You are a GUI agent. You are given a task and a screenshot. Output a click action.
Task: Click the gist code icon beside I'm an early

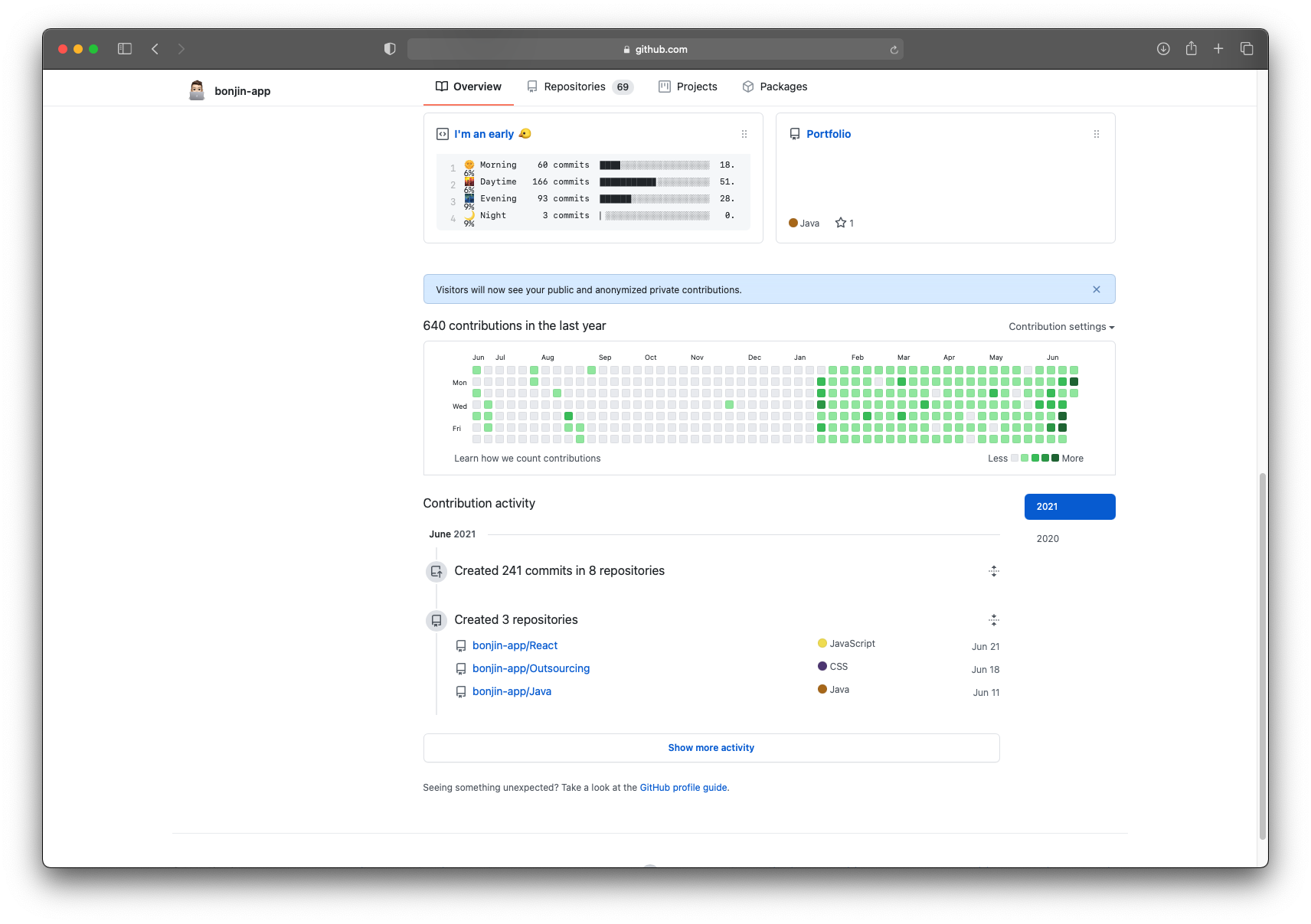(x=443, y=134)
